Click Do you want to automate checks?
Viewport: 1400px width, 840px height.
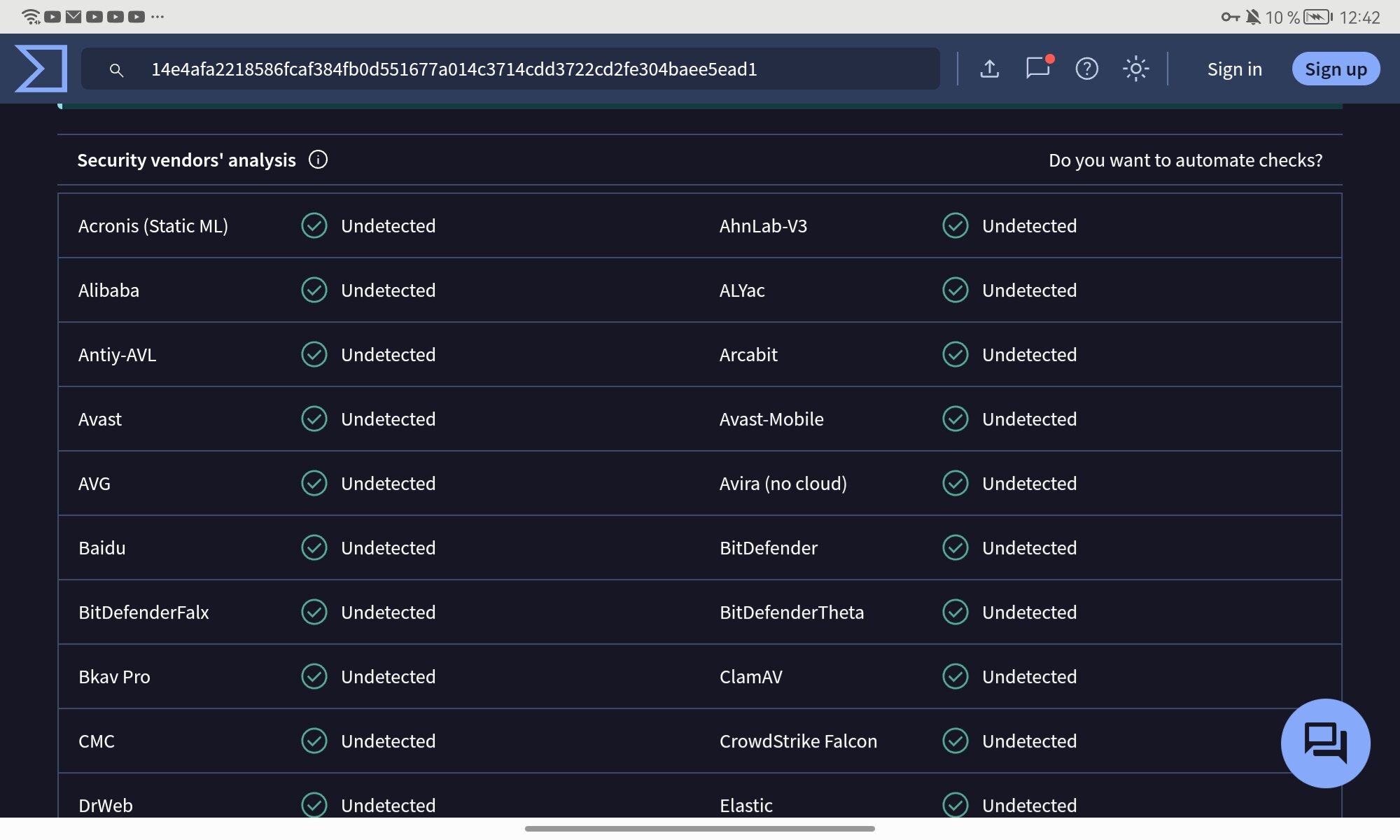[1185, 160]
